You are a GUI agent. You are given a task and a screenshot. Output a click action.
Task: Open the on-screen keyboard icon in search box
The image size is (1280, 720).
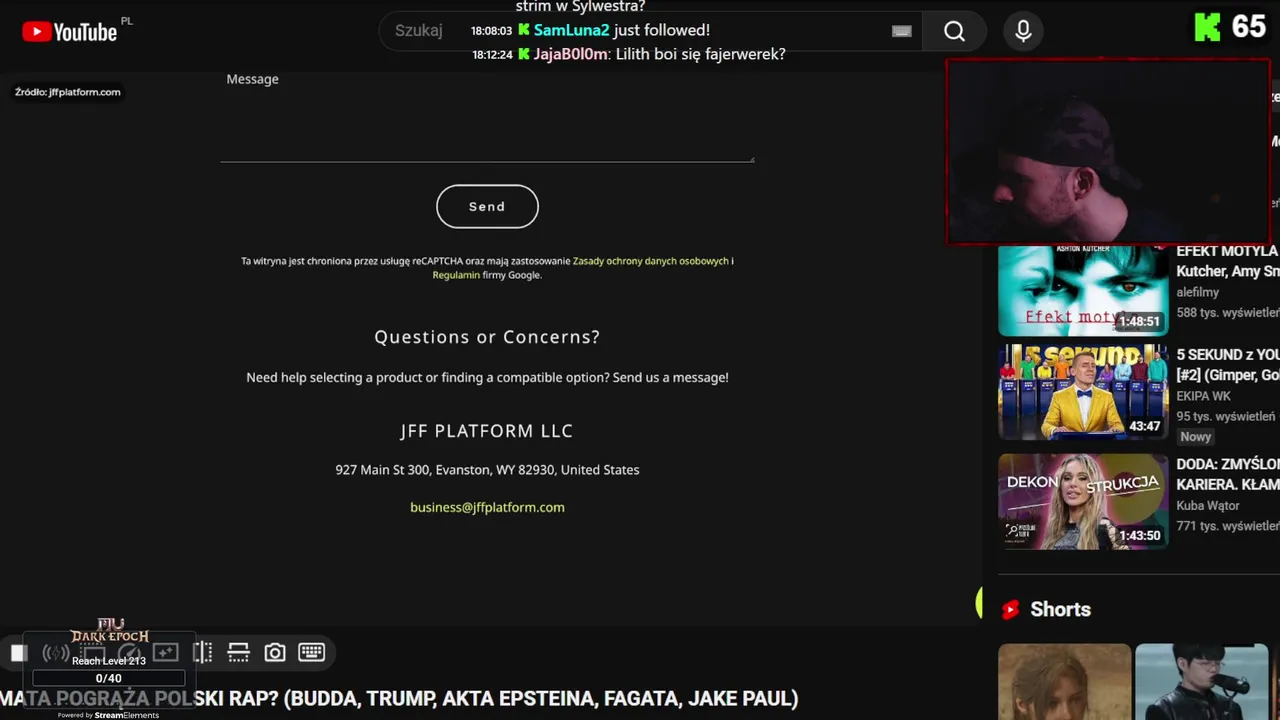coord(902,31)
